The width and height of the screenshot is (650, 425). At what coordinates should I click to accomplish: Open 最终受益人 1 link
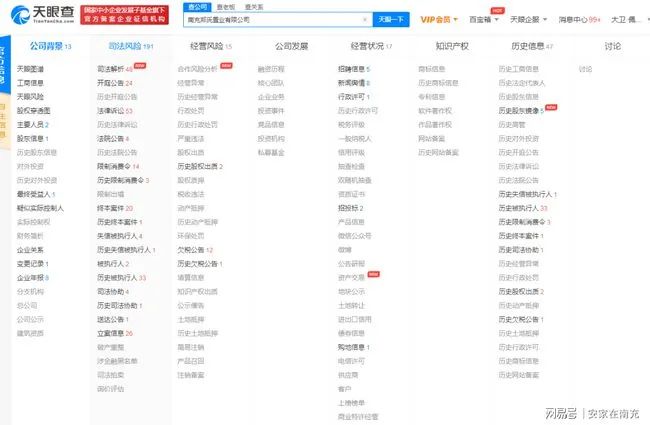coord(36,194)
